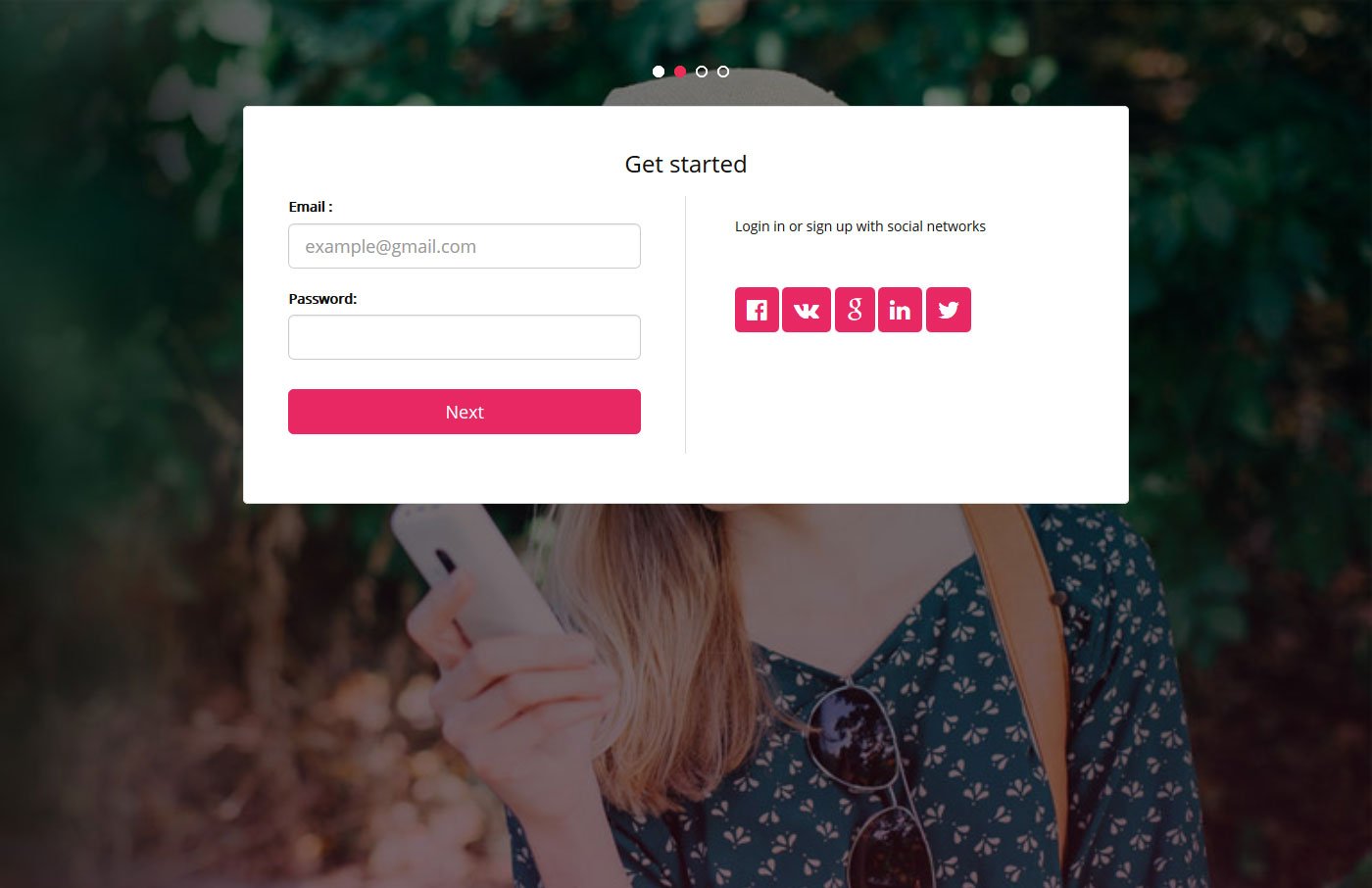1372x888 pixels.
Task: Choose the VK social login icon
Action: [x=807, y=310]
